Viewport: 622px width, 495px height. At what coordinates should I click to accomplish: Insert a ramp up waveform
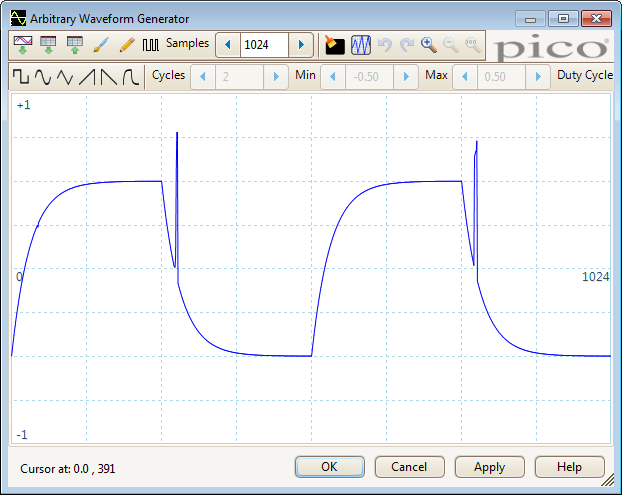click(87, 76)
